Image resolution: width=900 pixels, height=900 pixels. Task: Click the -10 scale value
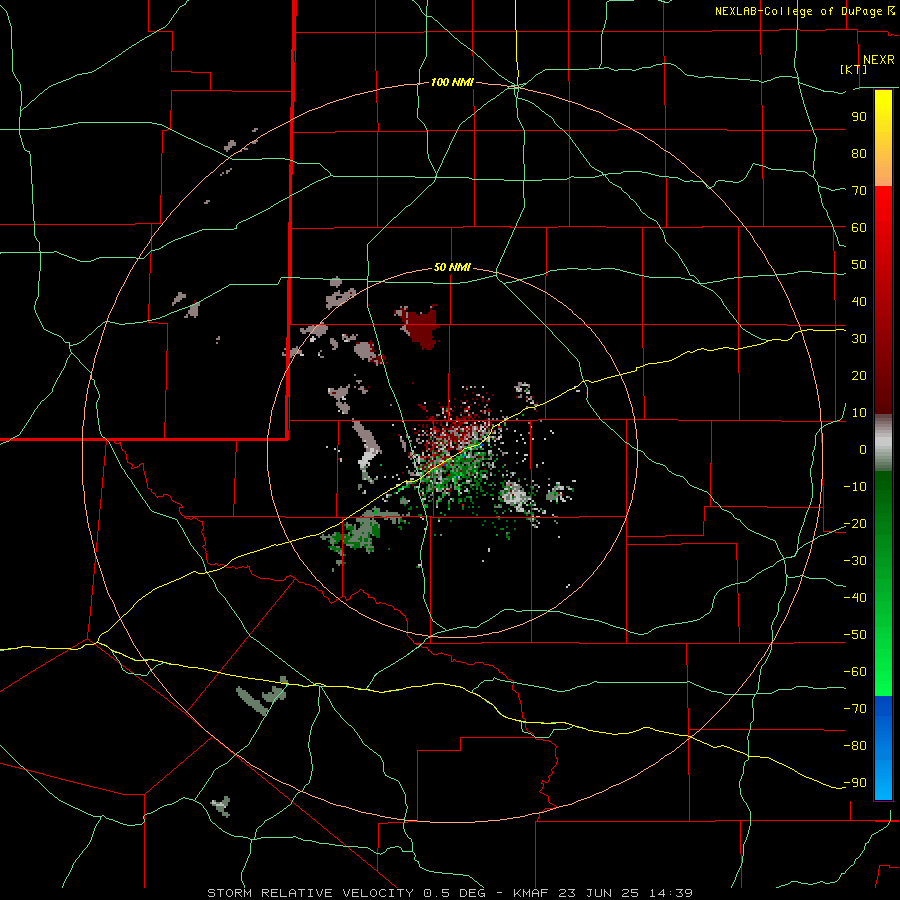point(855,487)
